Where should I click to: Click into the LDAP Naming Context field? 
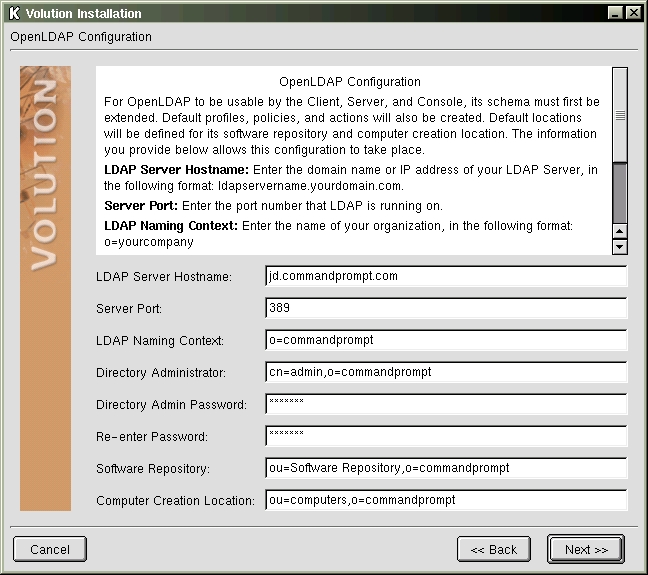tap(446, 340)
